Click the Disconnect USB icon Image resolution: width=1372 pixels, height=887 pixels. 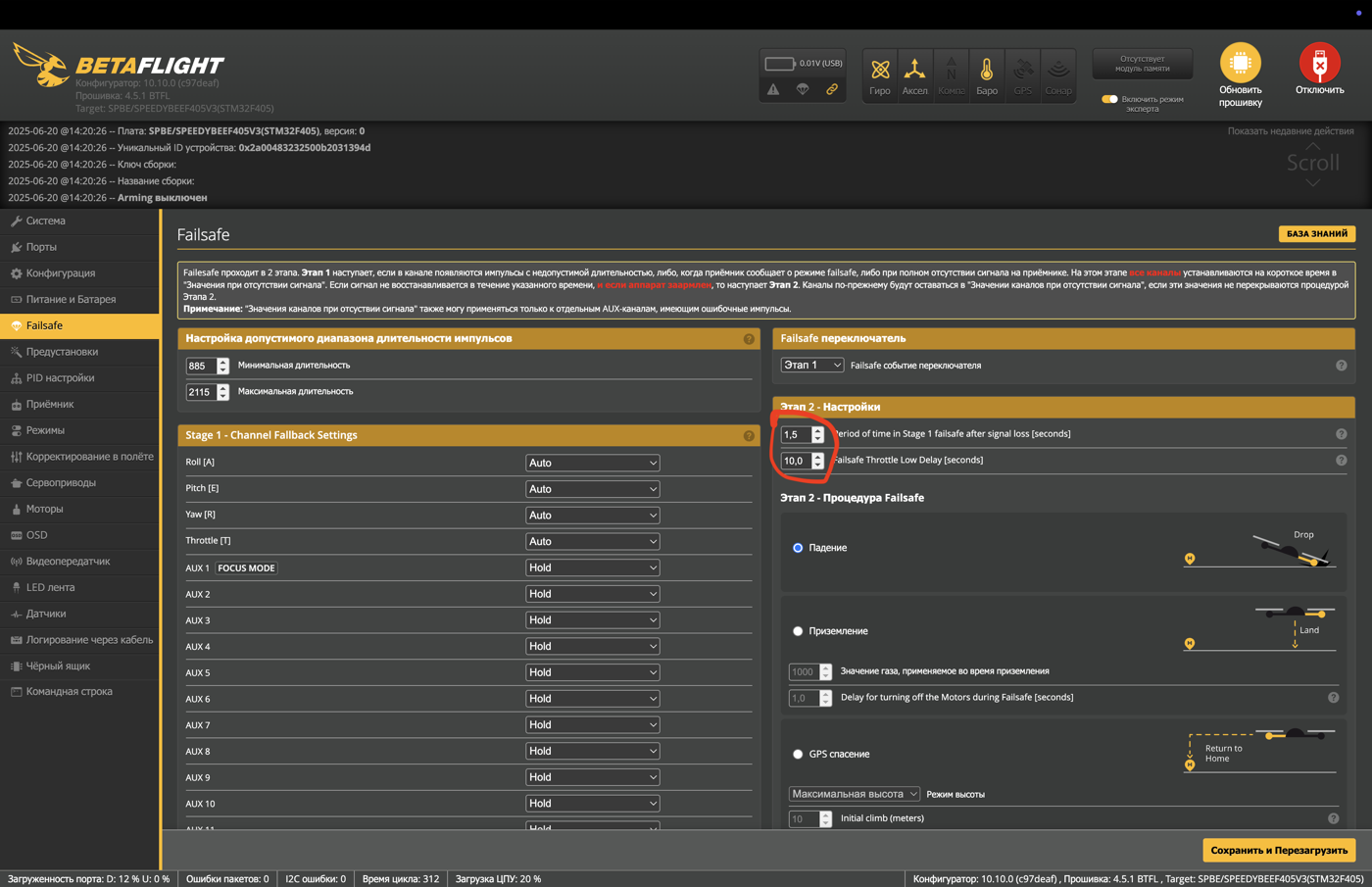1319,63
